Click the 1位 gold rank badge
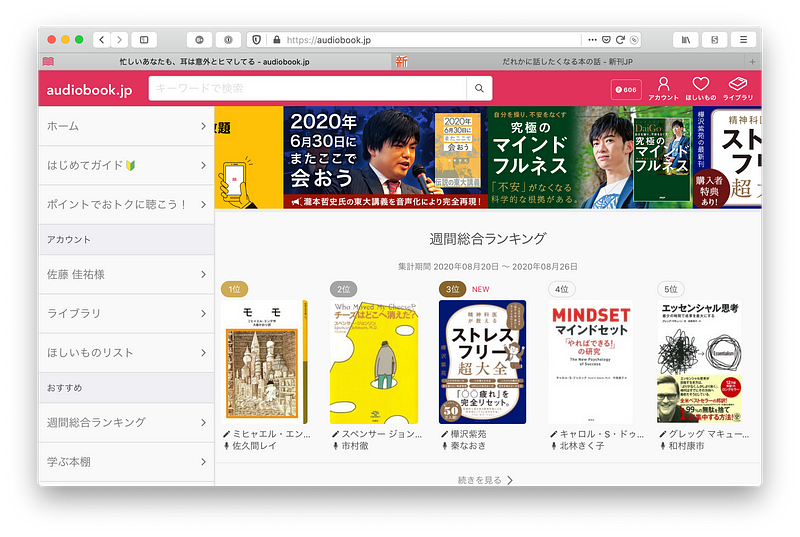This screenshot has width=800, height=537. click(x=235, y=289)
